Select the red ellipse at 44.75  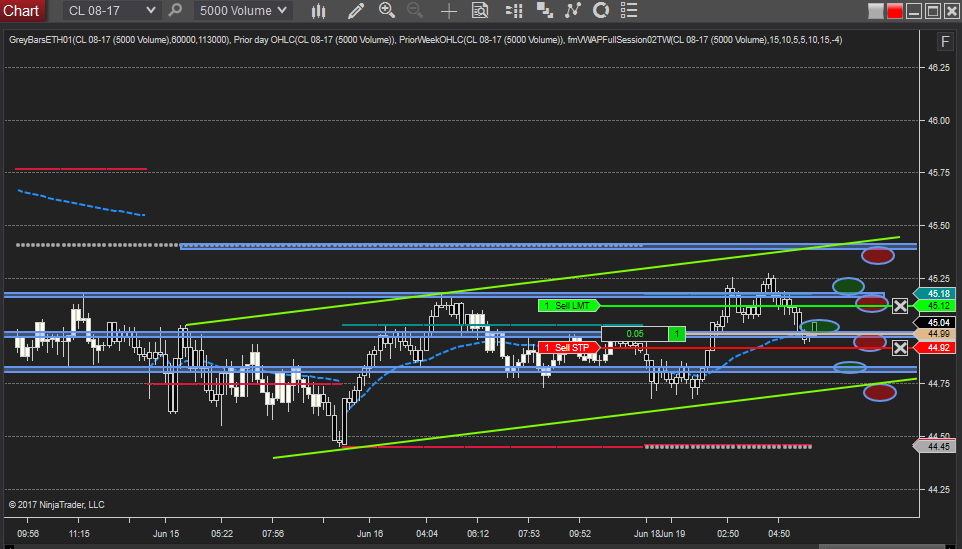pyautogui.click(x=880, y=392)
